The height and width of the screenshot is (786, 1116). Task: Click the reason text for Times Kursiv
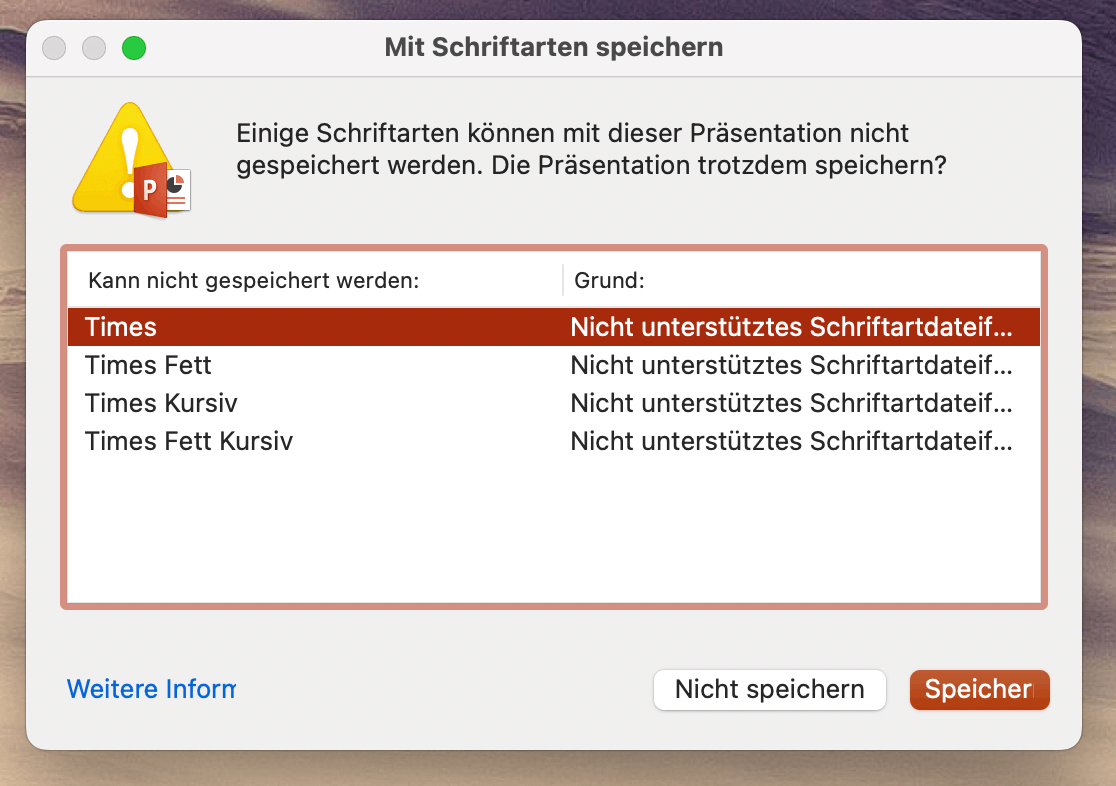pos(791,403)
